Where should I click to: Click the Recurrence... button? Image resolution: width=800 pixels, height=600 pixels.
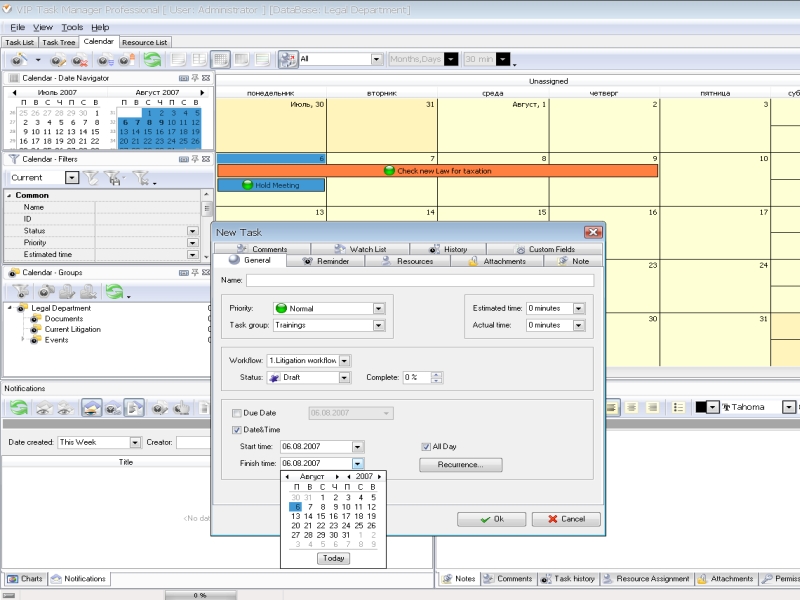pos(460,465)
